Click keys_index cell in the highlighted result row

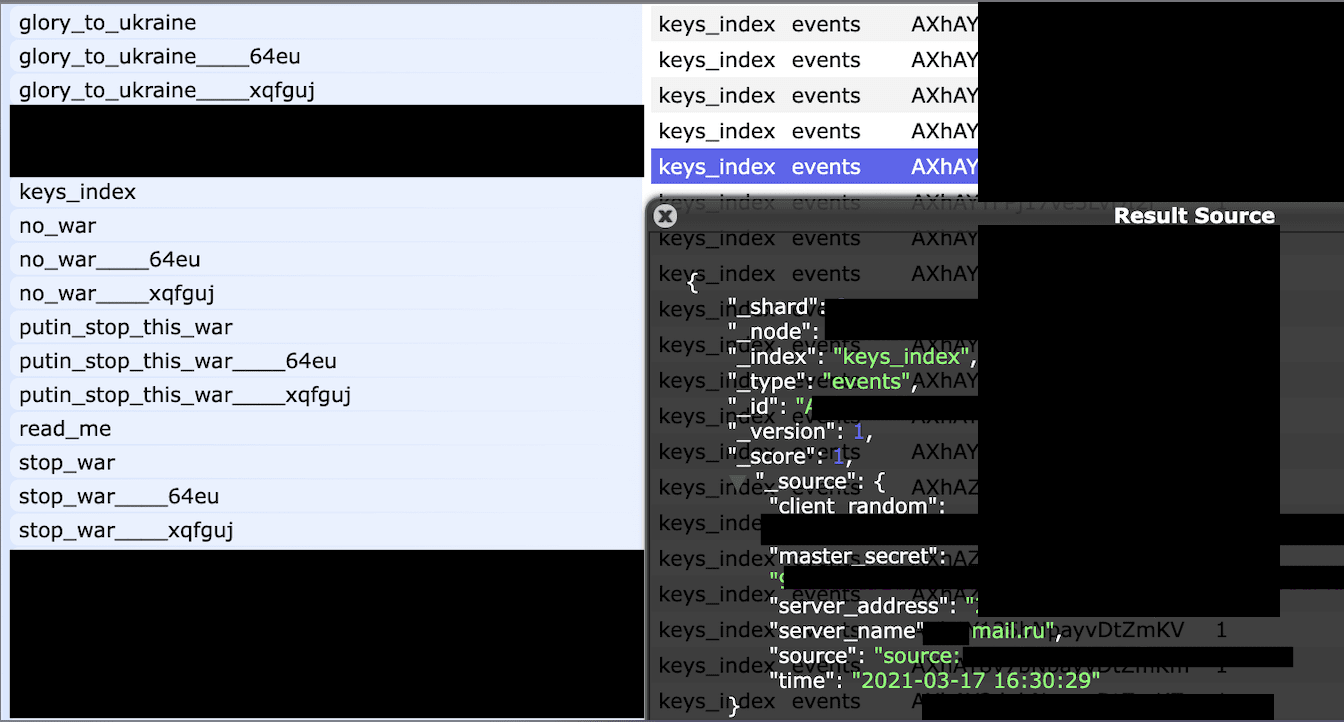[717, 167]
